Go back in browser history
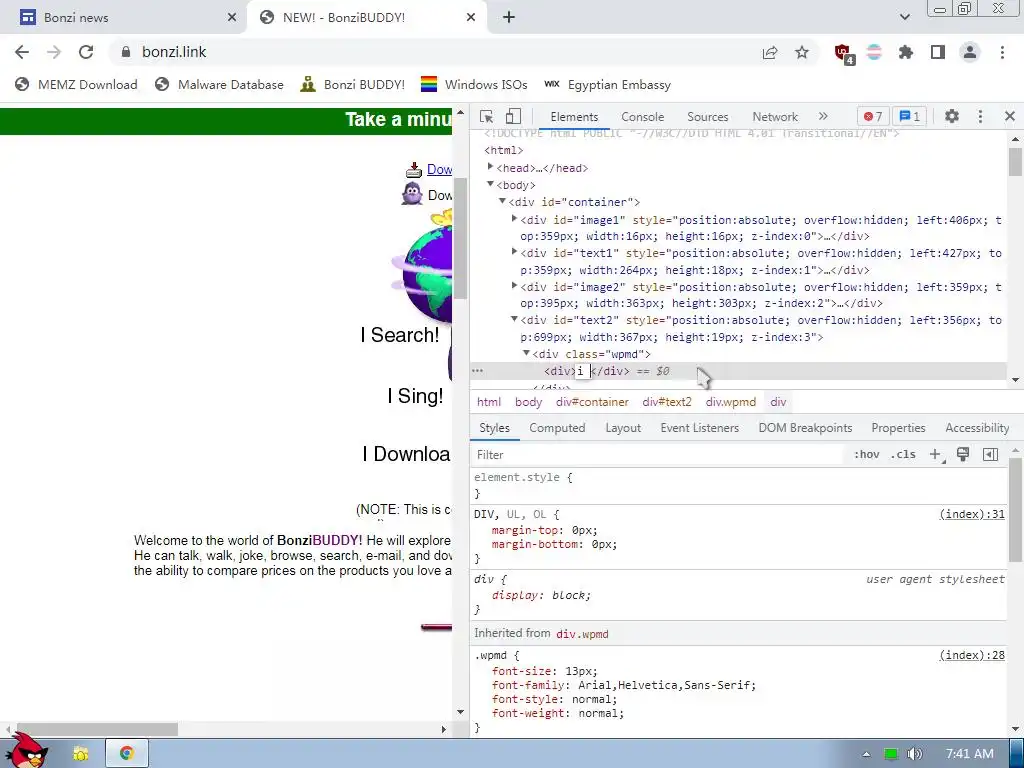The width and height of the screenshot is (1024, 768). [x=22, y=52]
